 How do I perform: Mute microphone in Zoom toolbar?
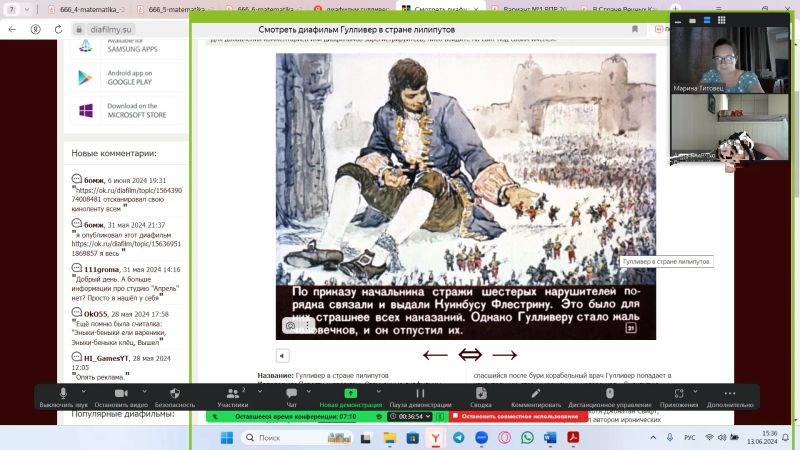(63, 397)
